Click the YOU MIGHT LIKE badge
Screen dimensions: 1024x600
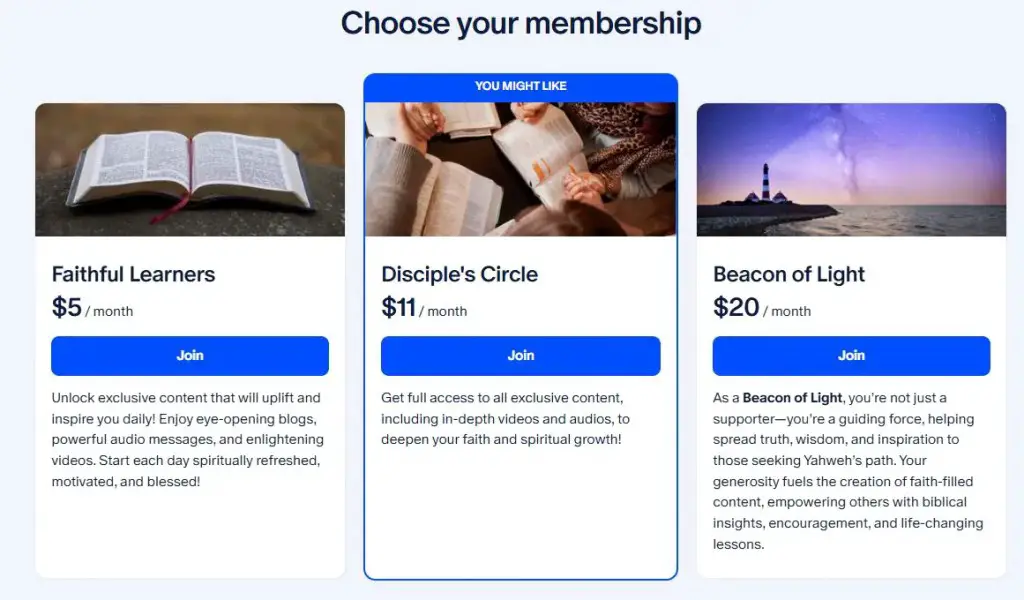pos(520,86)
